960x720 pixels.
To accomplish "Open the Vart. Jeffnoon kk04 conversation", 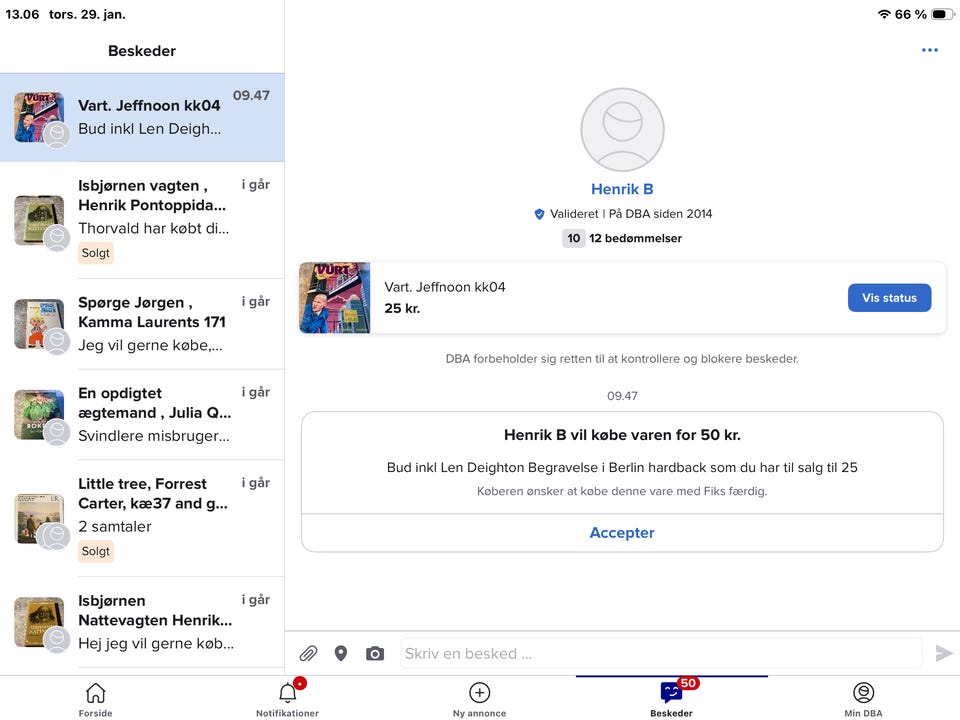I will (142, 118).
